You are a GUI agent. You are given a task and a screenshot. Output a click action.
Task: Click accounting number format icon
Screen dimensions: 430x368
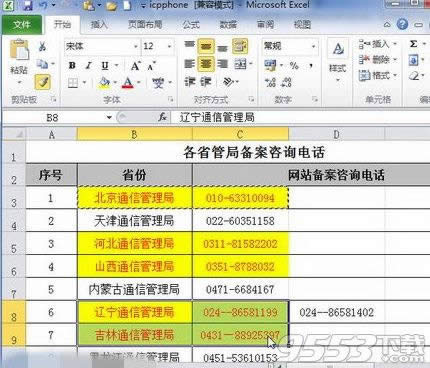click(270, 65)
